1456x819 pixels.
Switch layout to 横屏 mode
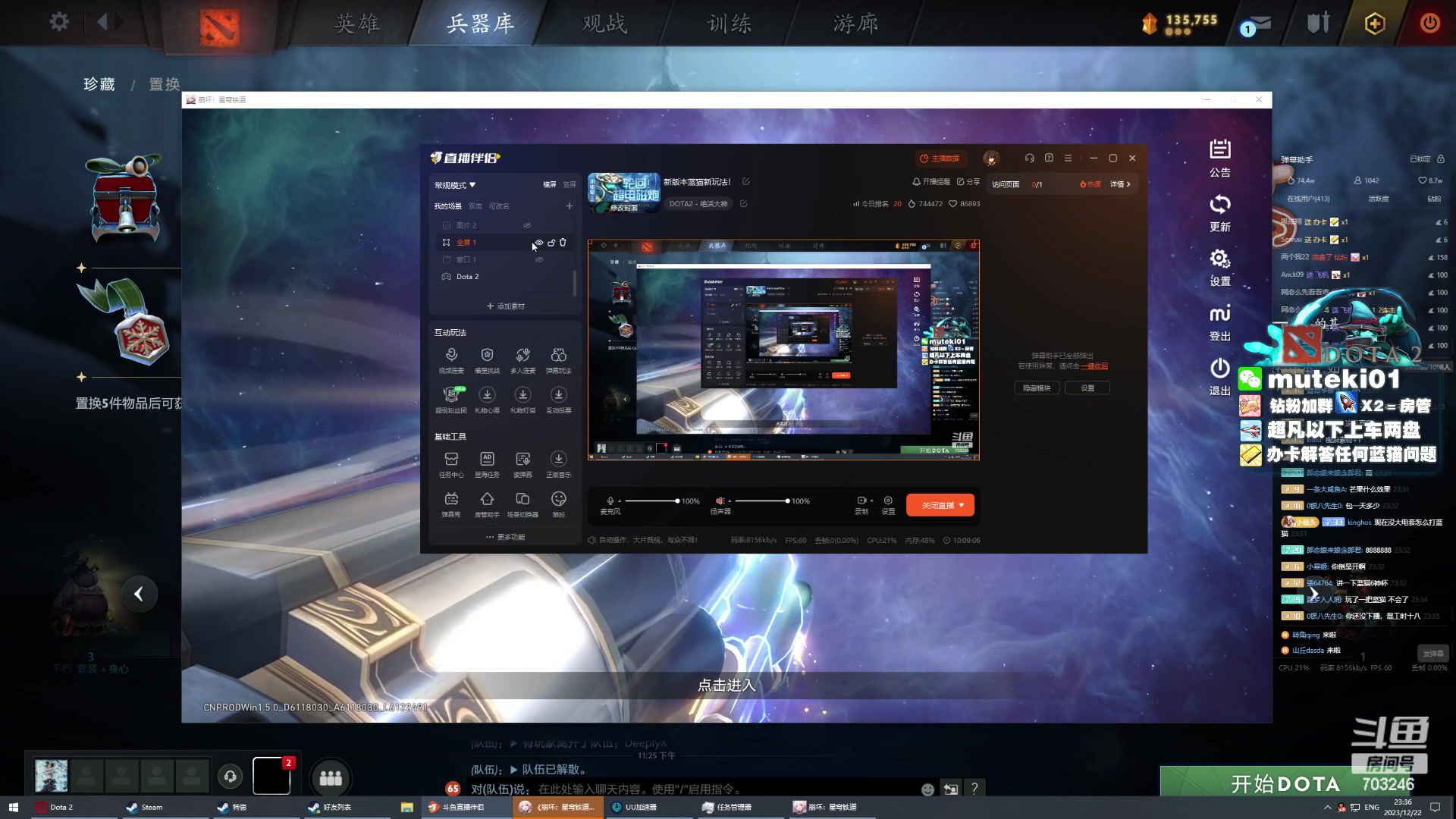(550, 184)
